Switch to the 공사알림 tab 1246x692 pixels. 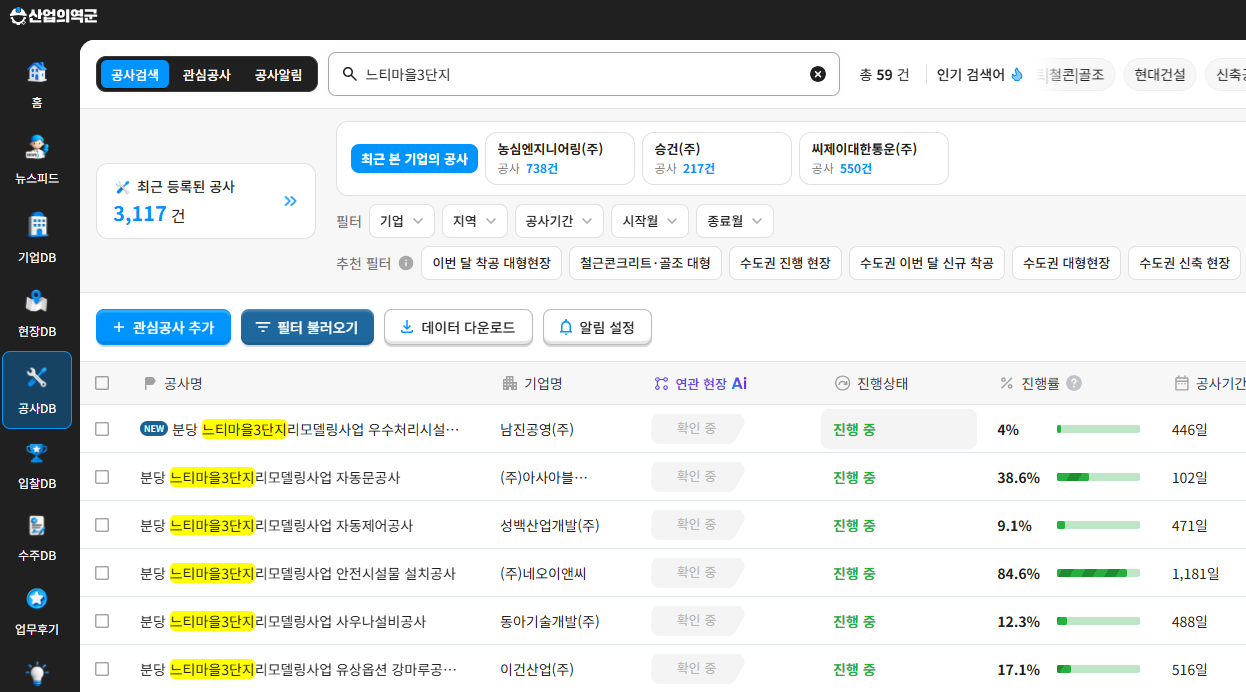click(x=278, y=74)
